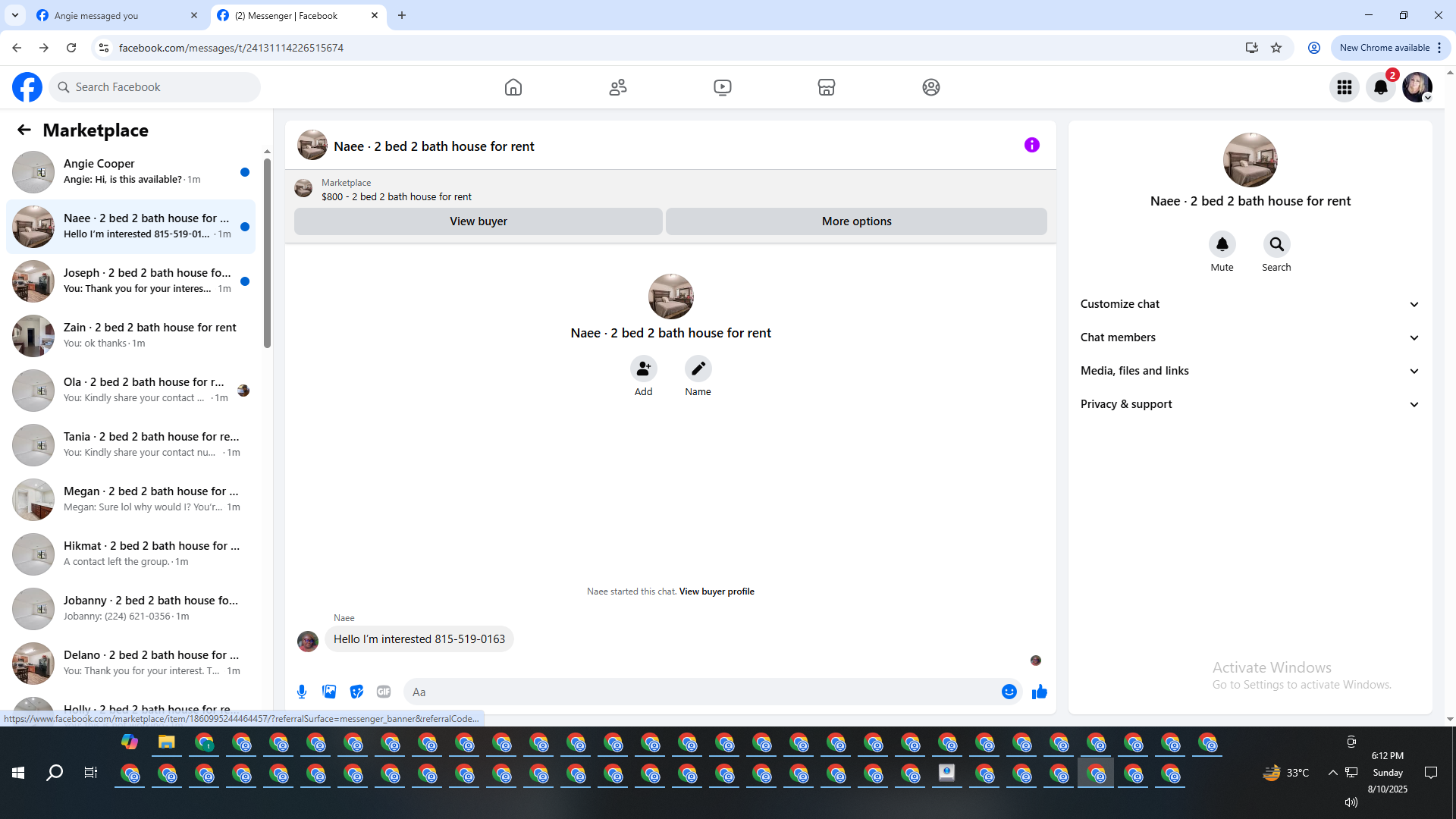Image resolution: width=1456 pixels, height=819 pixels.
Task: Send a thumbs up like
Action: (x=1039, y=692)
